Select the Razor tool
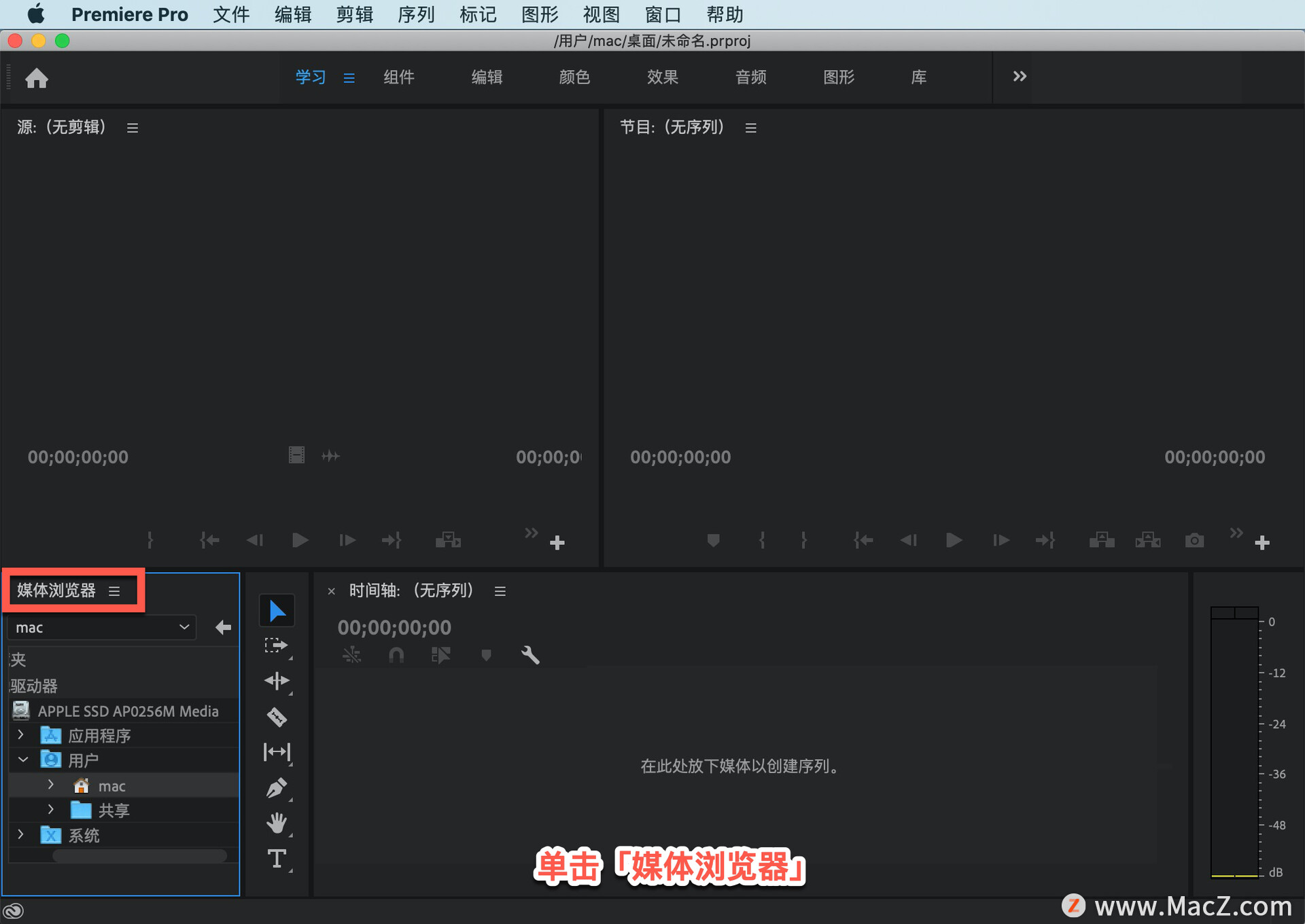Screen dimensions: 1305x924 (x=277, y=716)
